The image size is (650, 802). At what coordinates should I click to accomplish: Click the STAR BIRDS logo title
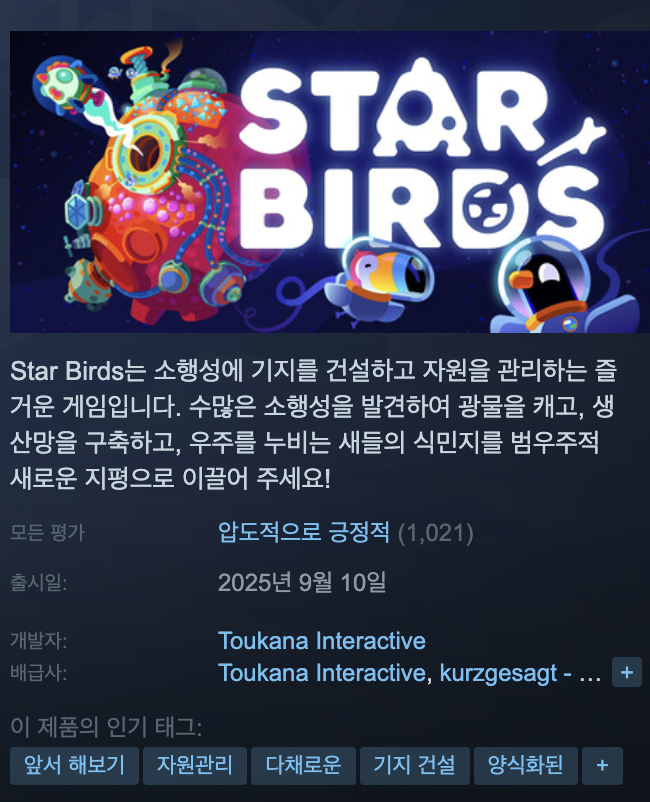coord(422,153)
